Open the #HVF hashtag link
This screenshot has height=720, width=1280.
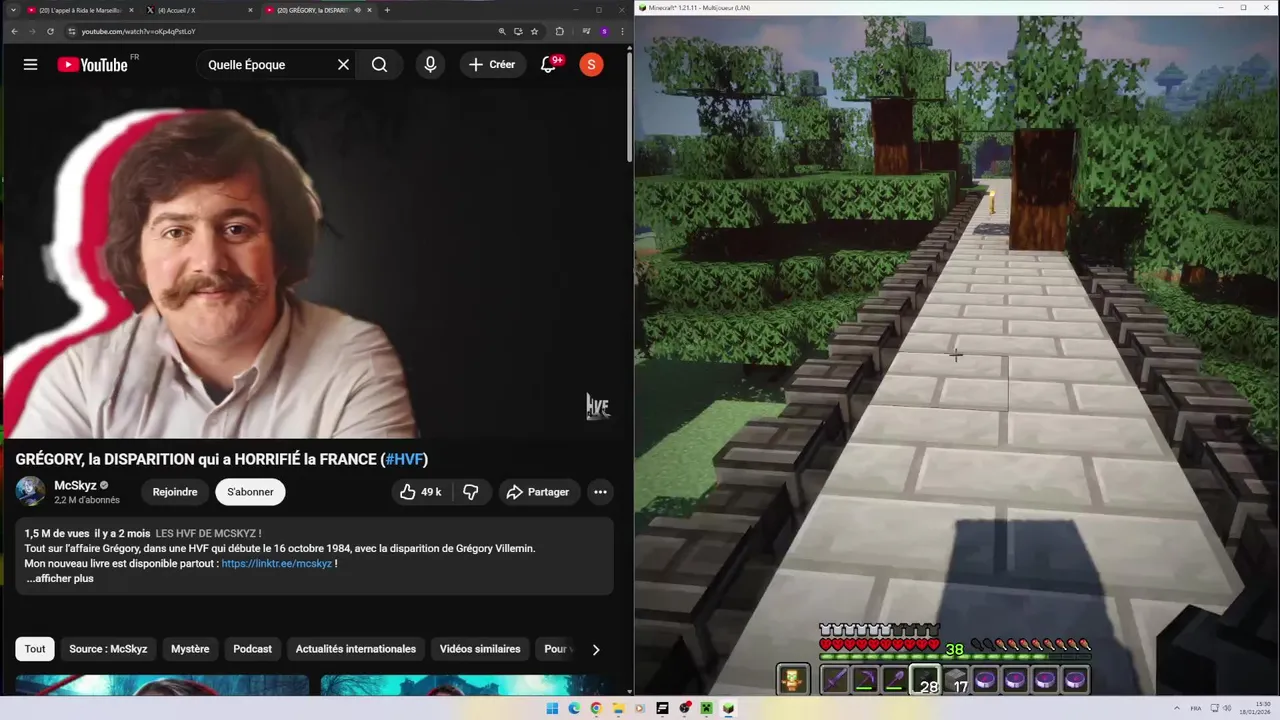coord(404,459)
